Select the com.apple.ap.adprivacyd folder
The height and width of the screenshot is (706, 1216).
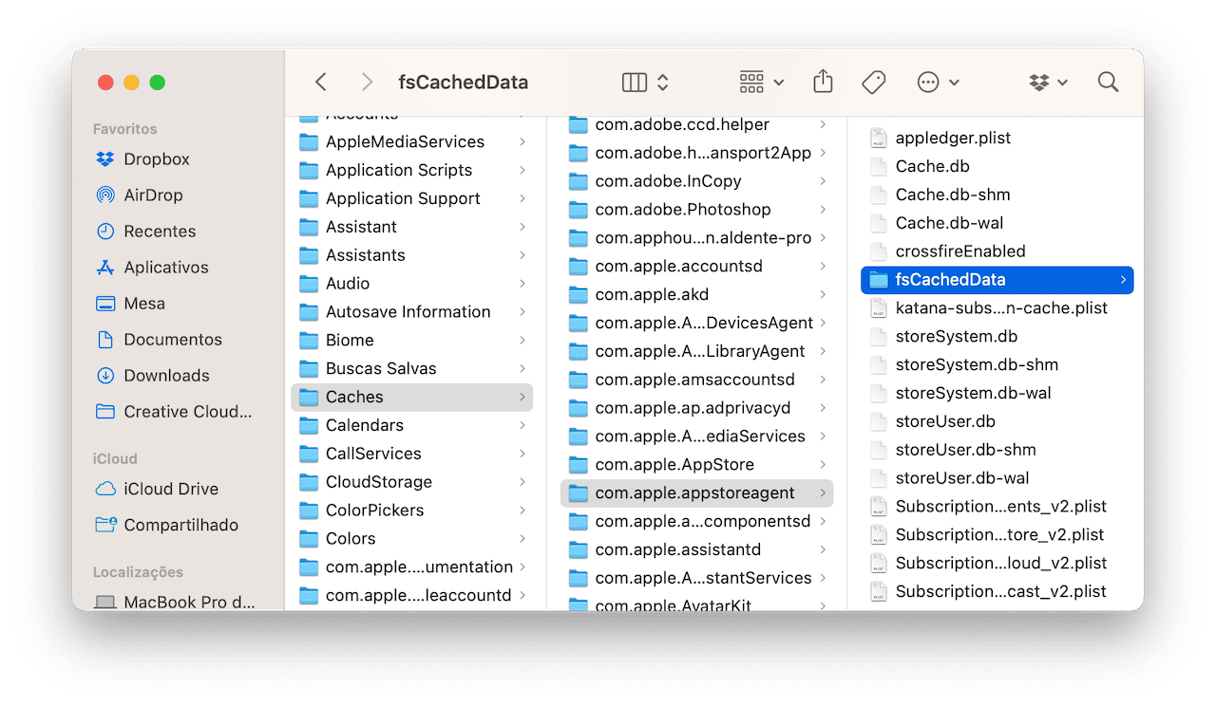[697, 408]
